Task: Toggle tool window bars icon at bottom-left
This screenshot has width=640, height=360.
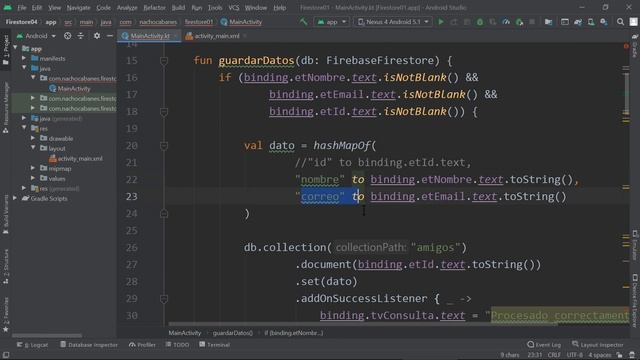Action: (x=6, y=355)
